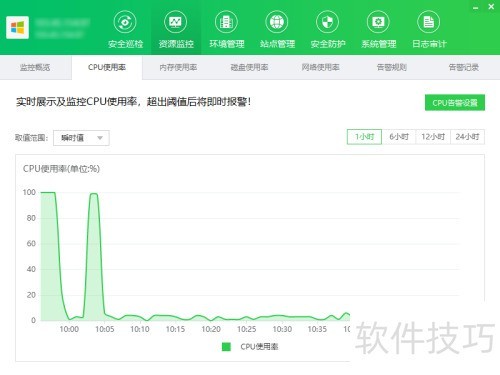Expand the 瞬时值 value range dropdown
Screen dimensions: 500x375
pos(81,138)
